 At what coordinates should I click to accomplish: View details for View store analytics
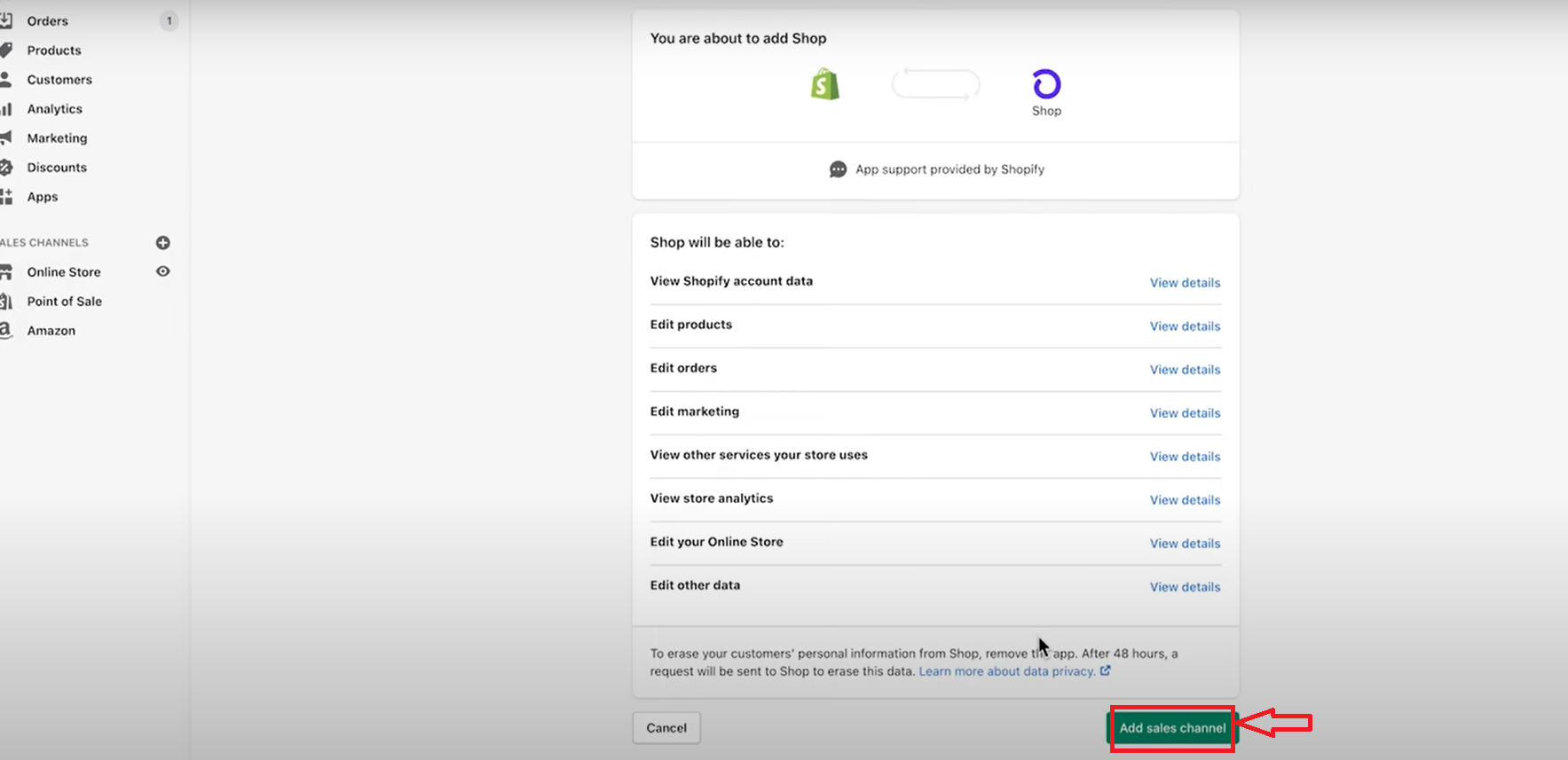(1185, 499)
